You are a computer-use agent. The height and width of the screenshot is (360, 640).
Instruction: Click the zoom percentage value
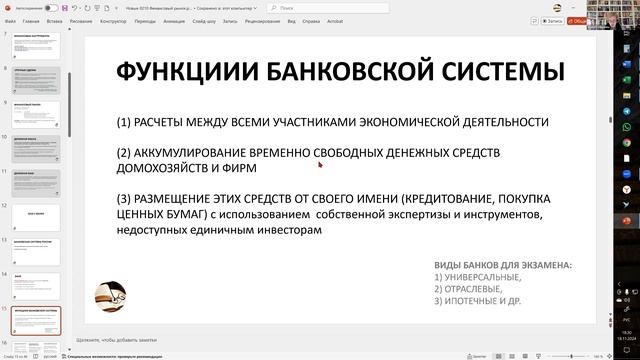pyautogui.click(x=598, y=356)
